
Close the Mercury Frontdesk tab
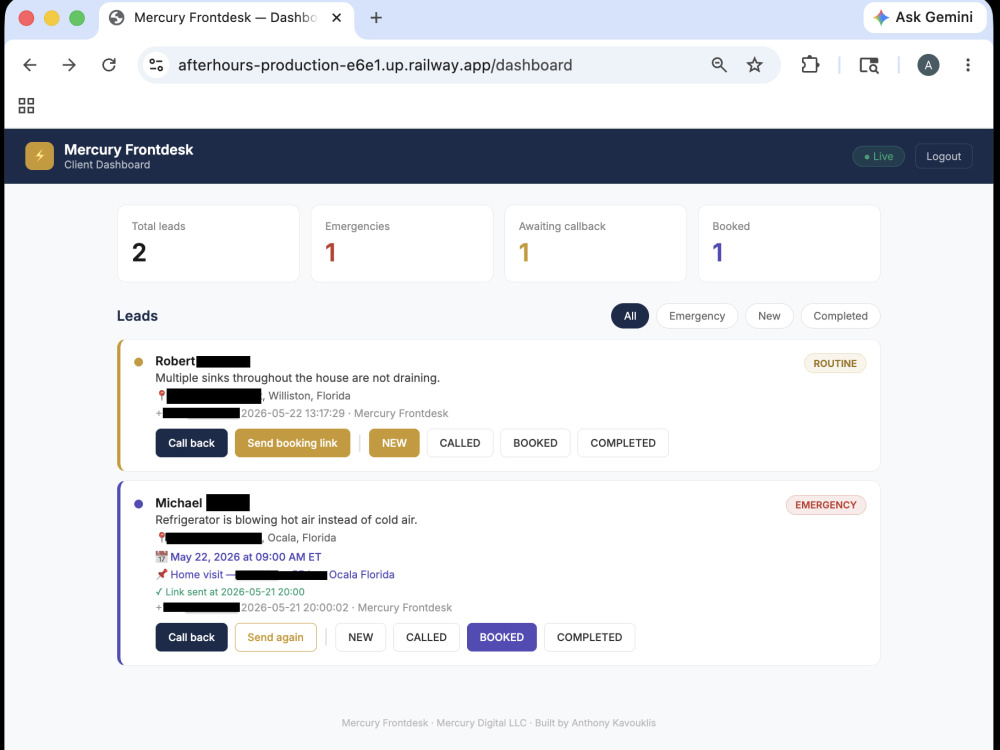[337, 18]
